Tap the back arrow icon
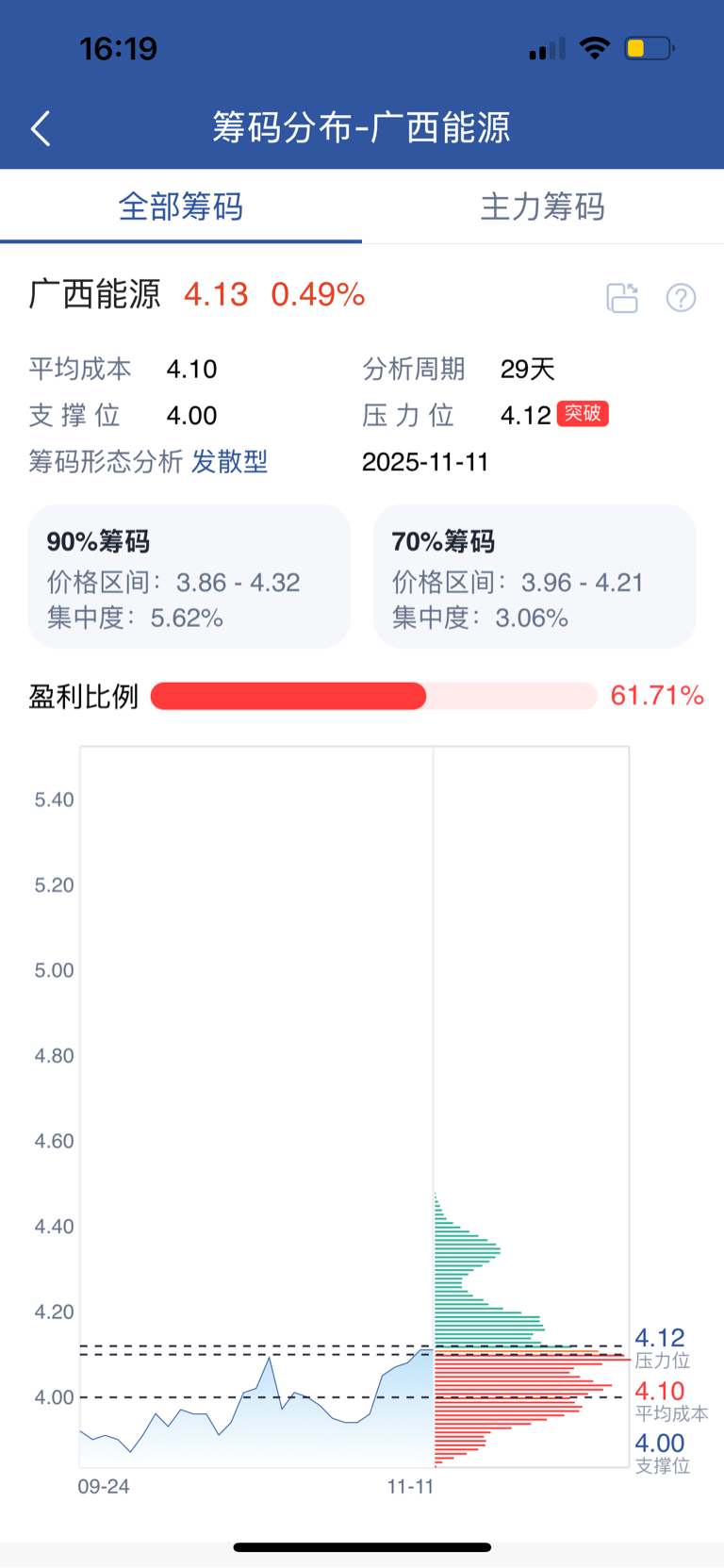 tap(41, 128)
